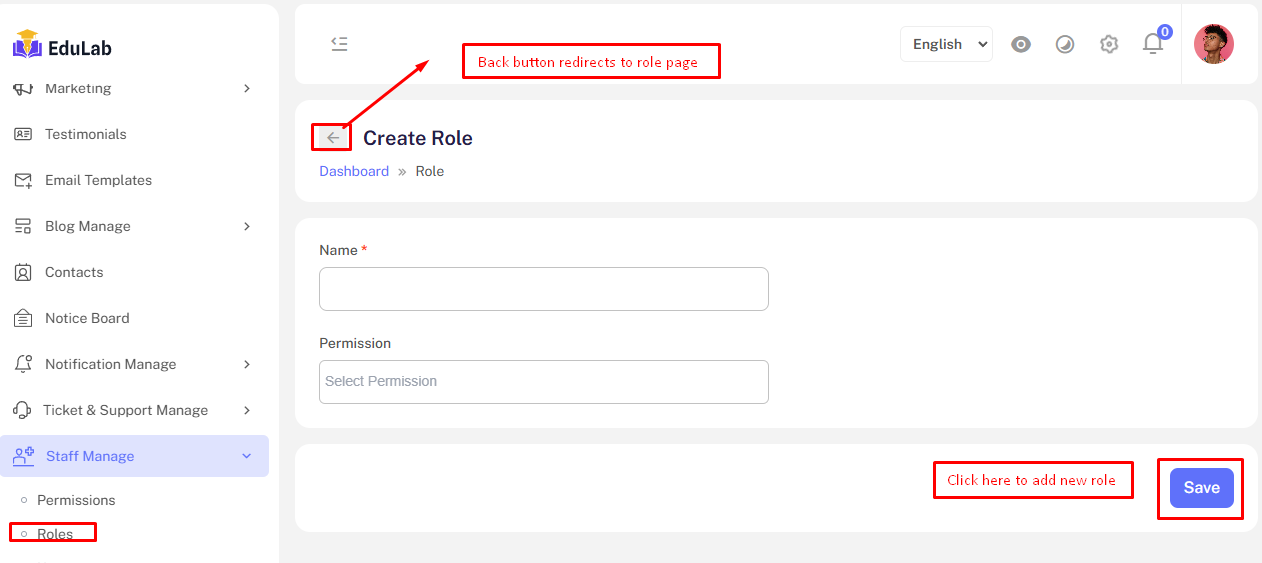
Task: Go to Email Templates
Action: tap(98, 180)
